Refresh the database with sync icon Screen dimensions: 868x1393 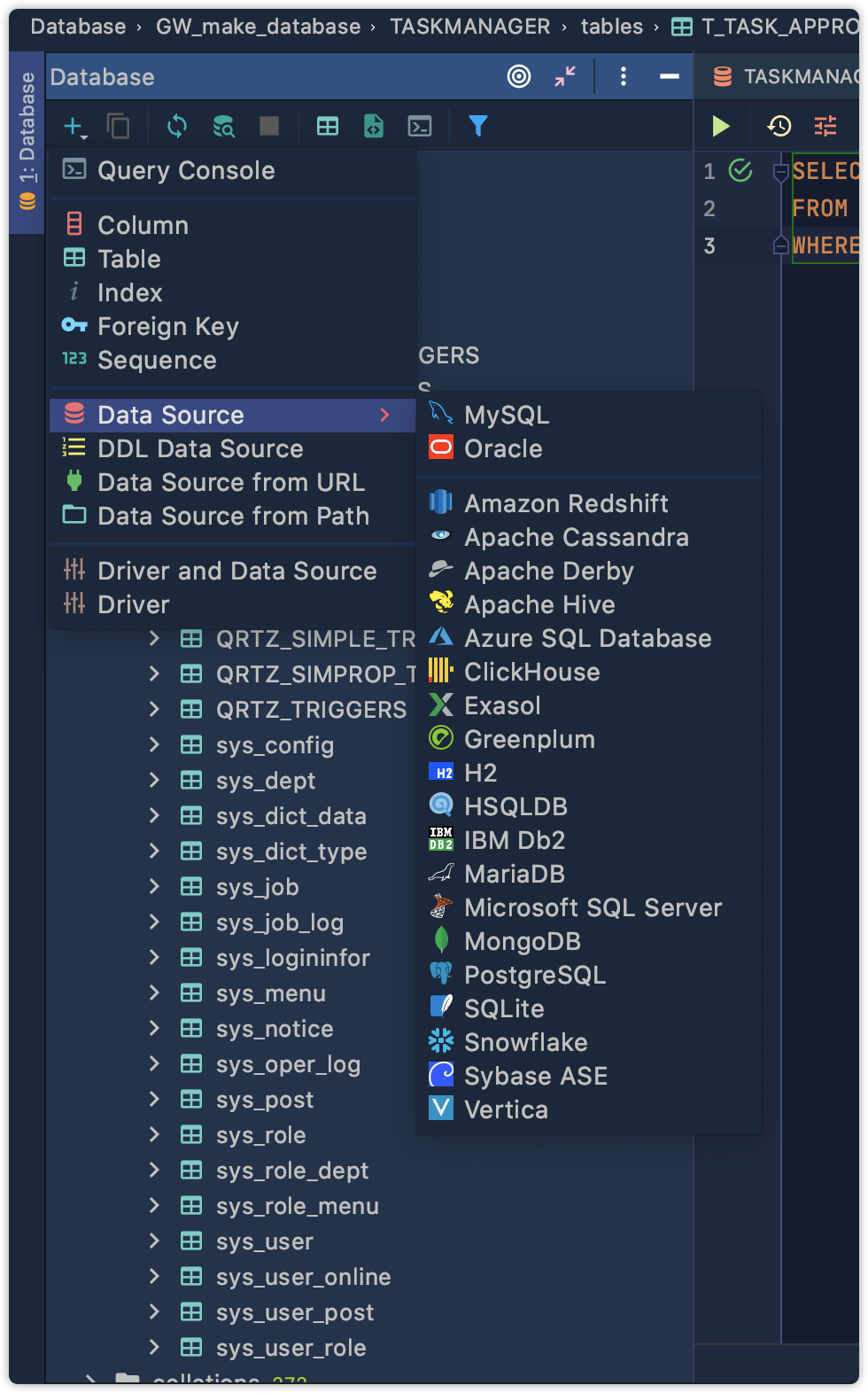click(177, 127)
